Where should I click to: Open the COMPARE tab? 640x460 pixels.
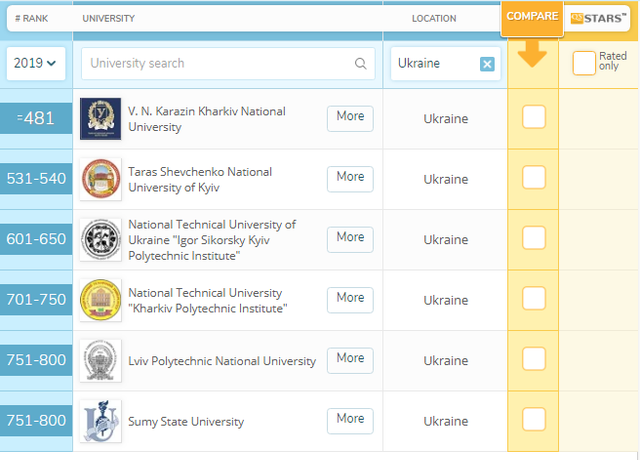pyautogui.click(x=532, y=17)
